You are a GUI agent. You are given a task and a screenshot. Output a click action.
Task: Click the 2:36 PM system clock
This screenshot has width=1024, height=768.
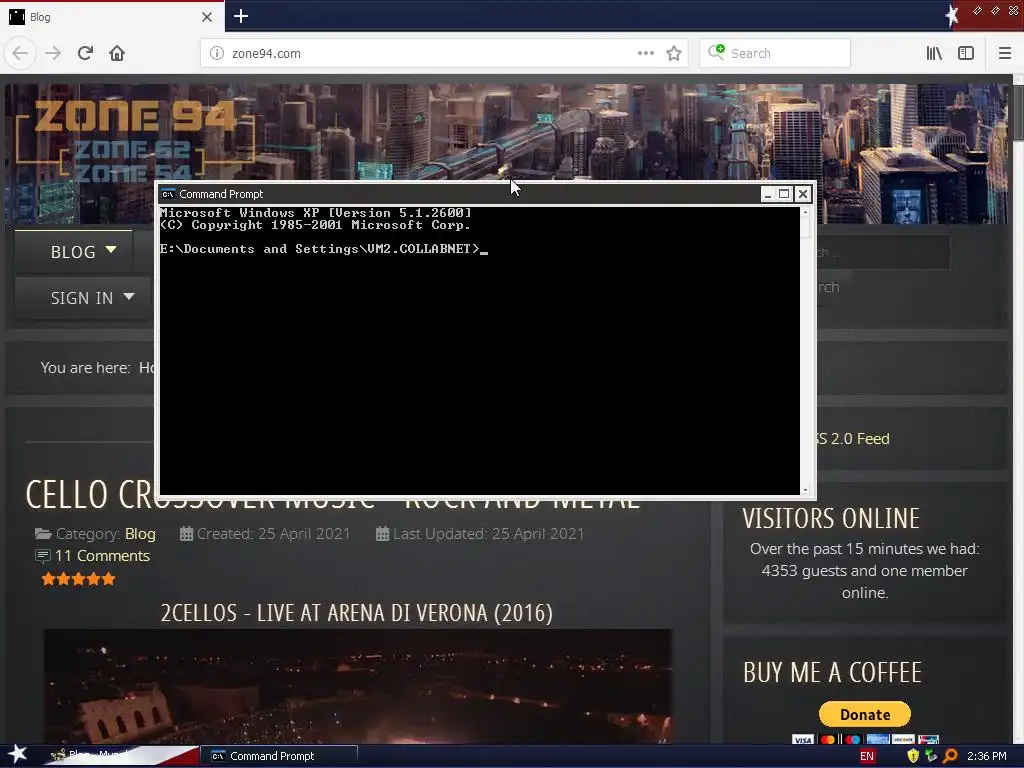(987, 756)
